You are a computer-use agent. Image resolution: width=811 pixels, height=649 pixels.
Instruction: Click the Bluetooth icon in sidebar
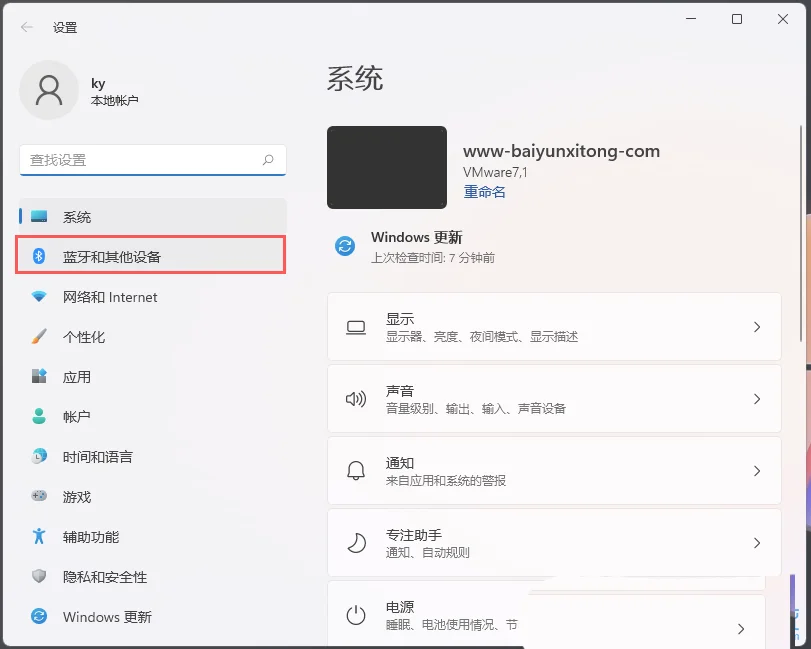coord(39,256)
